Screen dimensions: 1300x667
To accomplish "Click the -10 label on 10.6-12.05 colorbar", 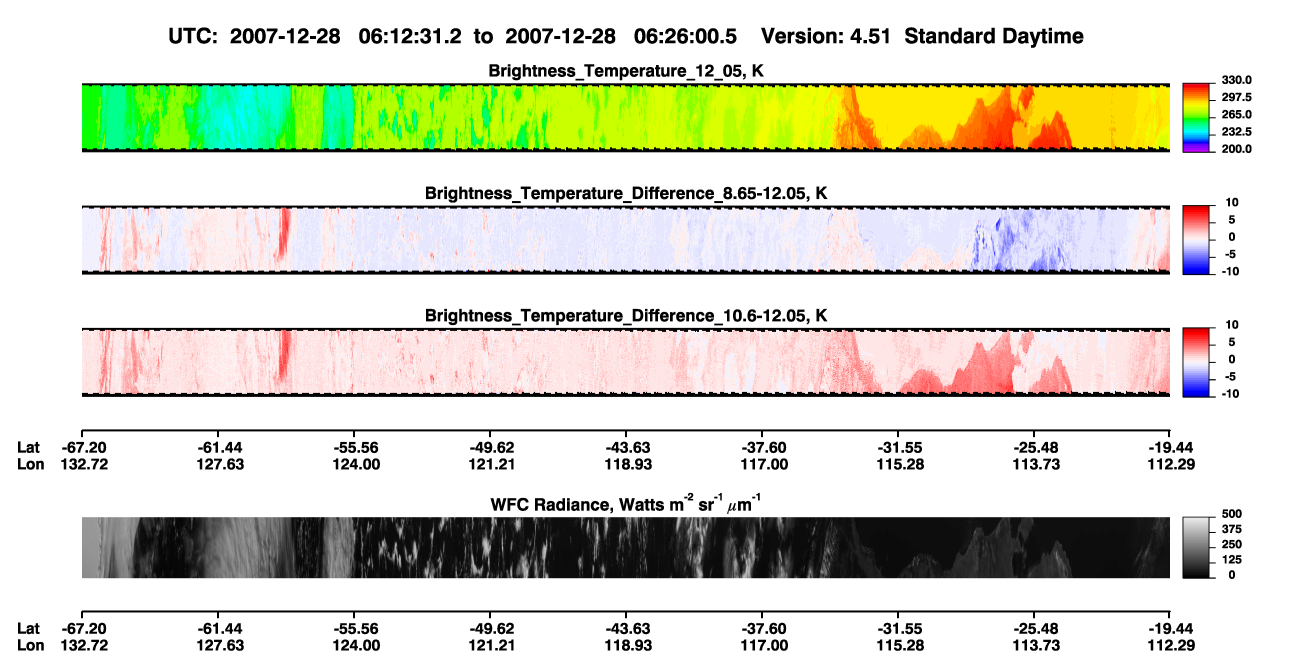I will pos(1231,394).
